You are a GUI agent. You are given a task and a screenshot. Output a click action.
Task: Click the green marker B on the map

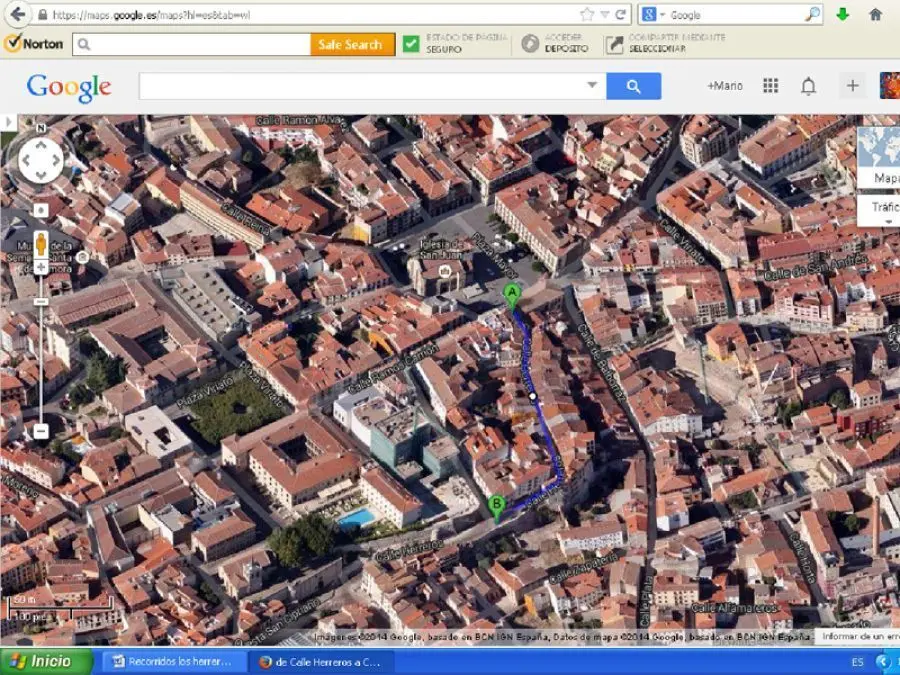[496, 506]
